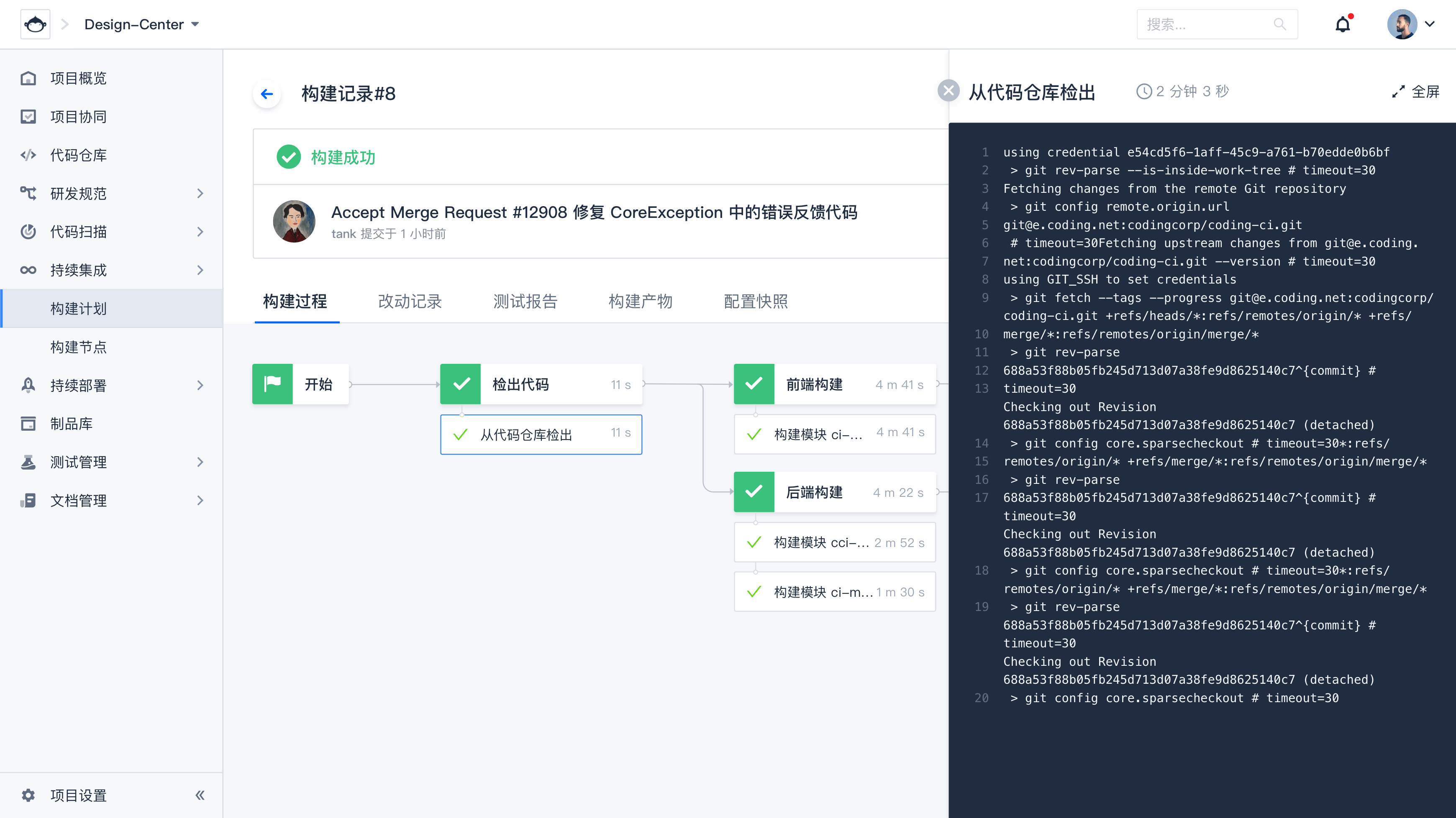Click green check on 前端构建 stage
Viewport: 1456px width, 818px height.
click(x=754, y=384)
